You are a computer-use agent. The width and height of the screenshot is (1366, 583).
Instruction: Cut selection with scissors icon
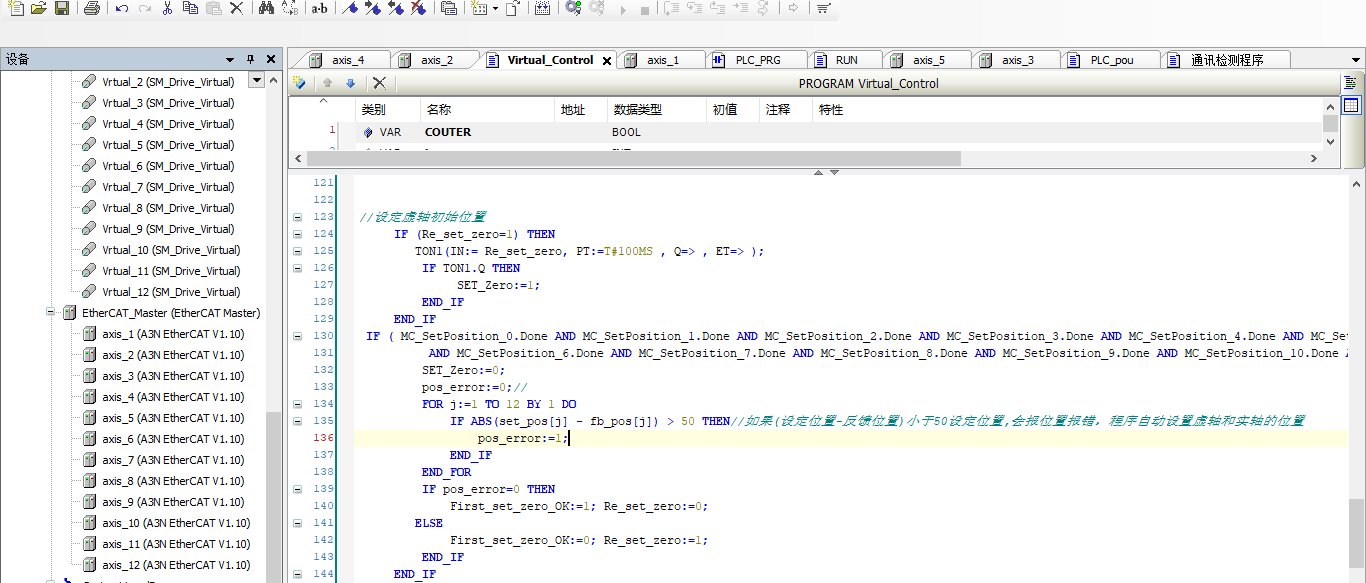(167, 8)
